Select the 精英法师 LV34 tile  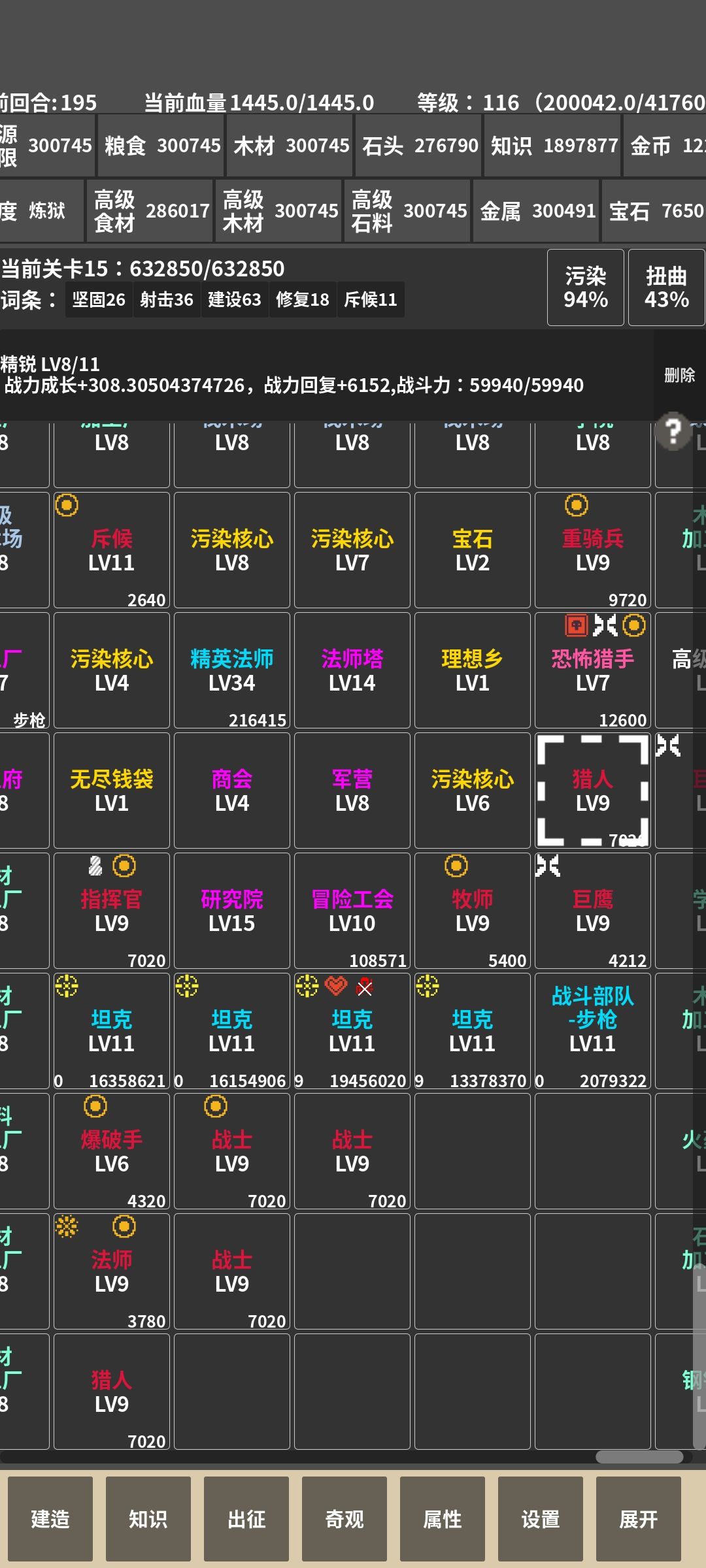pyautogui.click(x=232, y=670)
